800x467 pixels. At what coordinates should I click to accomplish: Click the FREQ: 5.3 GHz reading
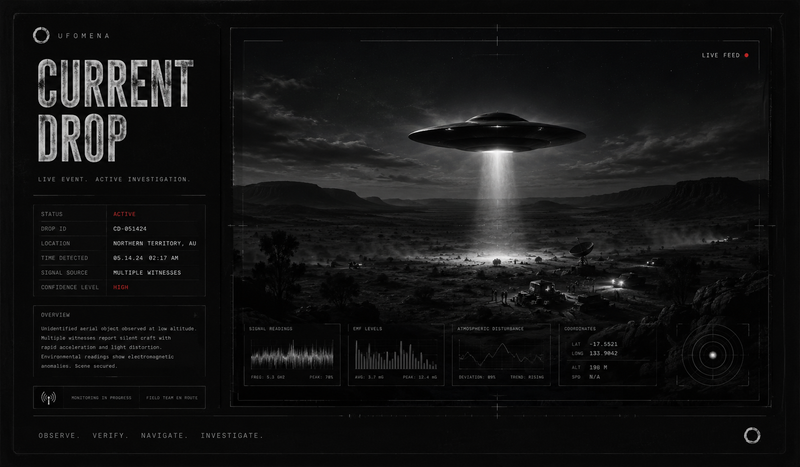coord(268,377)
